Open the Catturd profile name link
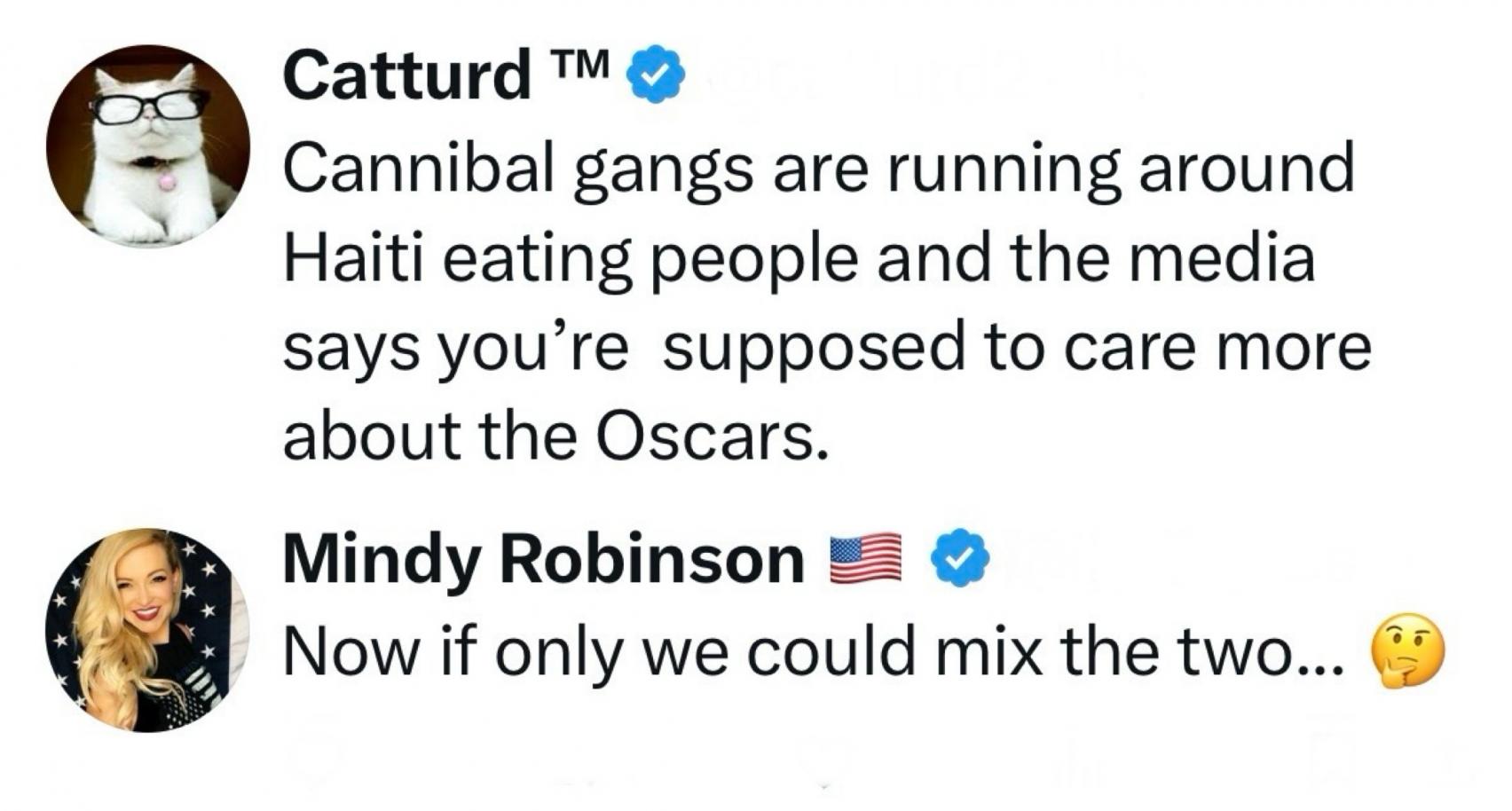Screen dimensions: 1512x811 pos(406,75)
